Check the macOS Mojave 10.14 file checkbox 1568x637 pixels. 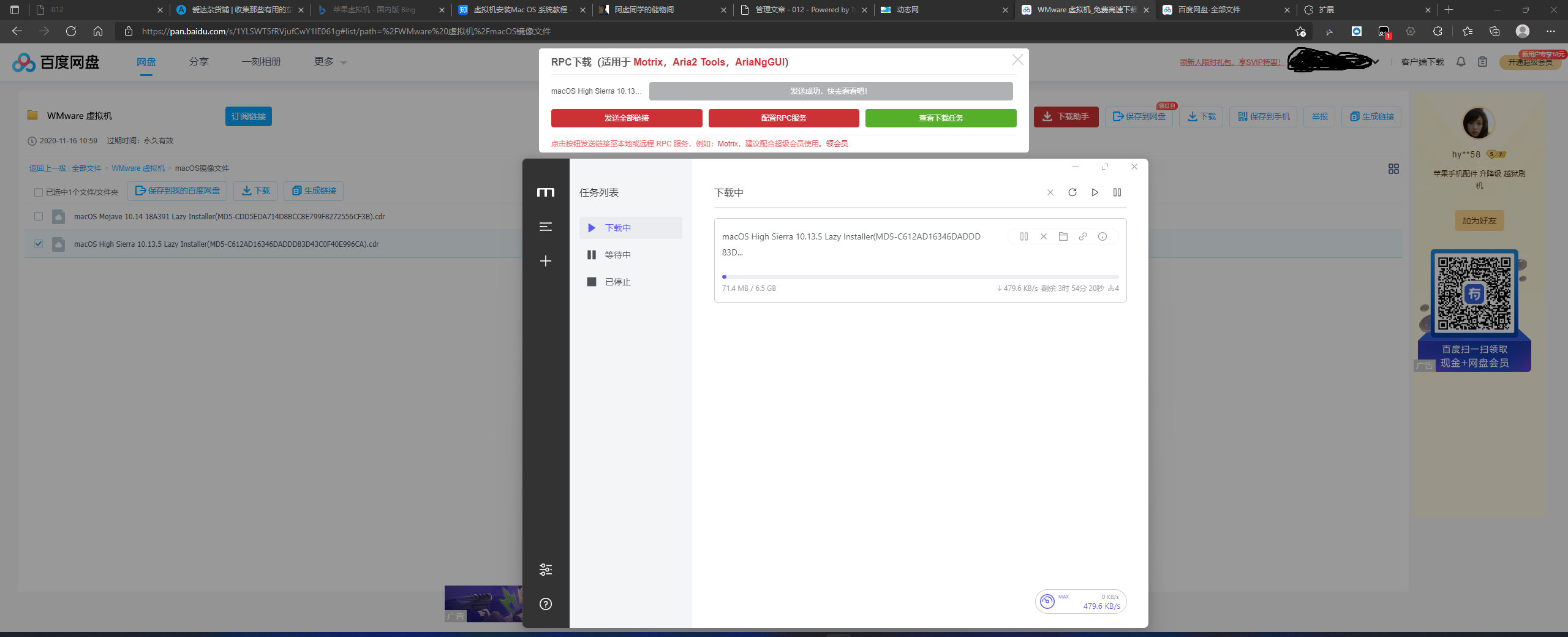click(39, 216)
